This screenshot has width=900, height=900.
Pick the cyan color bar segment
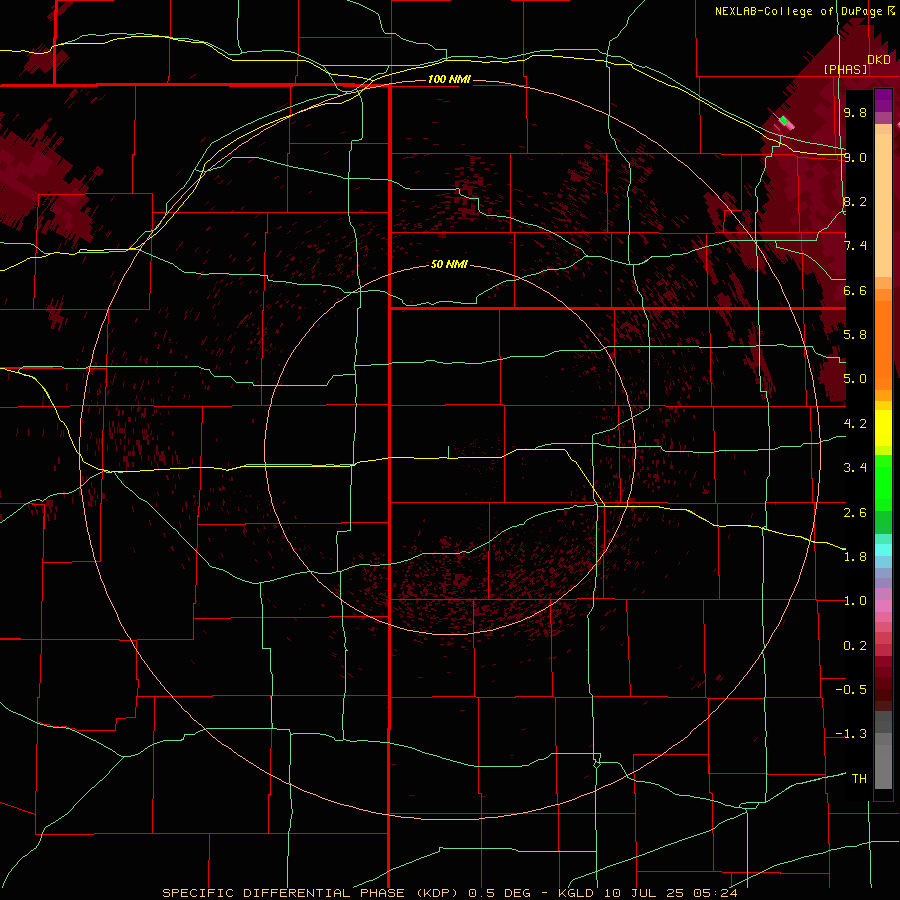click(x=883, y=550)
